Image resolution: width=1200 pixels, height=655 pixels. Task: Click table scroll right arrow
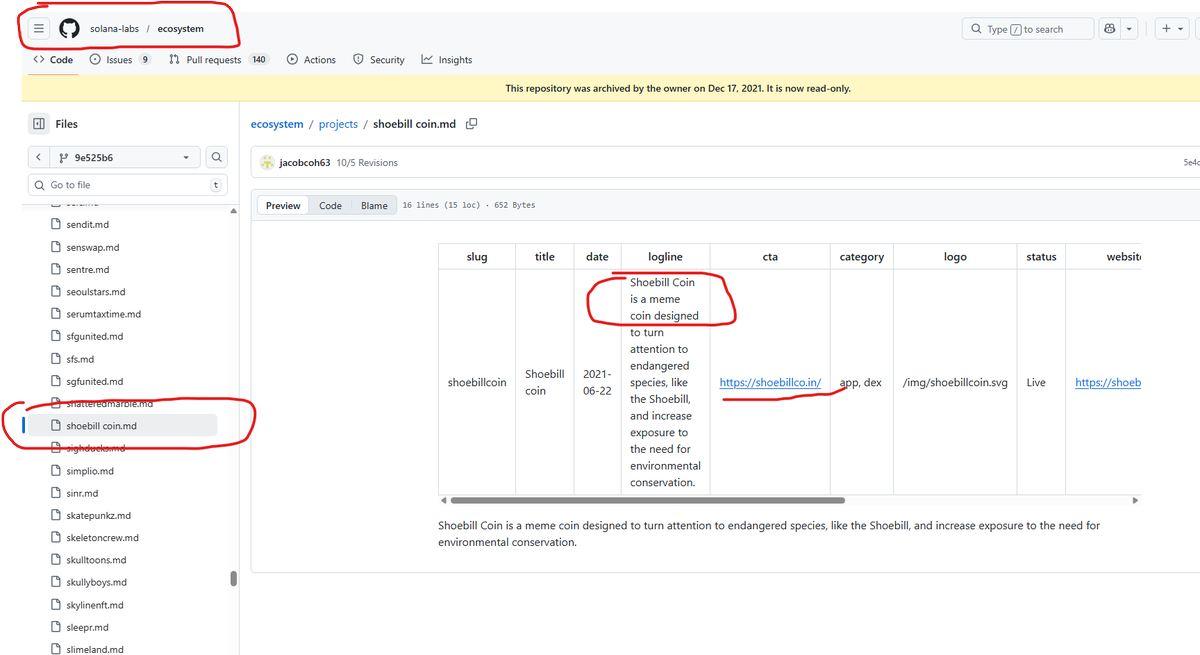(1135, 500)
